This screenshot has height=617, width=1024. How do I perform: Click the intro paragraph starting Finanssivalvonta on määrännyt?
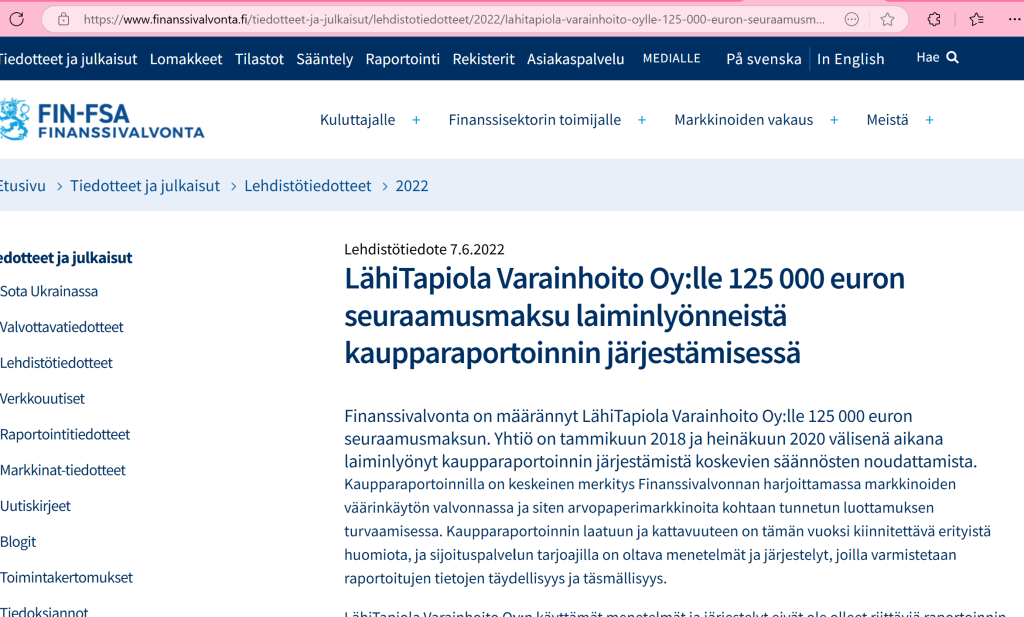pyautogui.click(x=660, y=439)
